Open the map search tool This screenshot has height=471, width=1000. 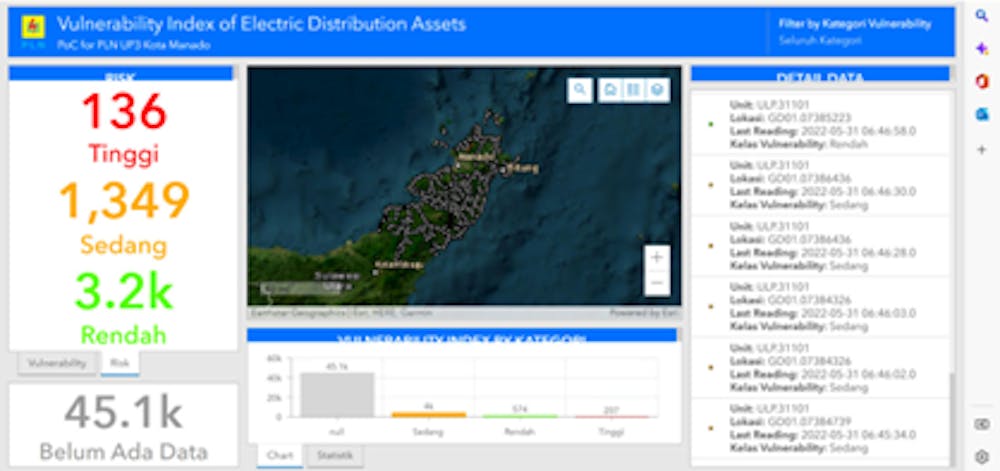tap(580, 90)
